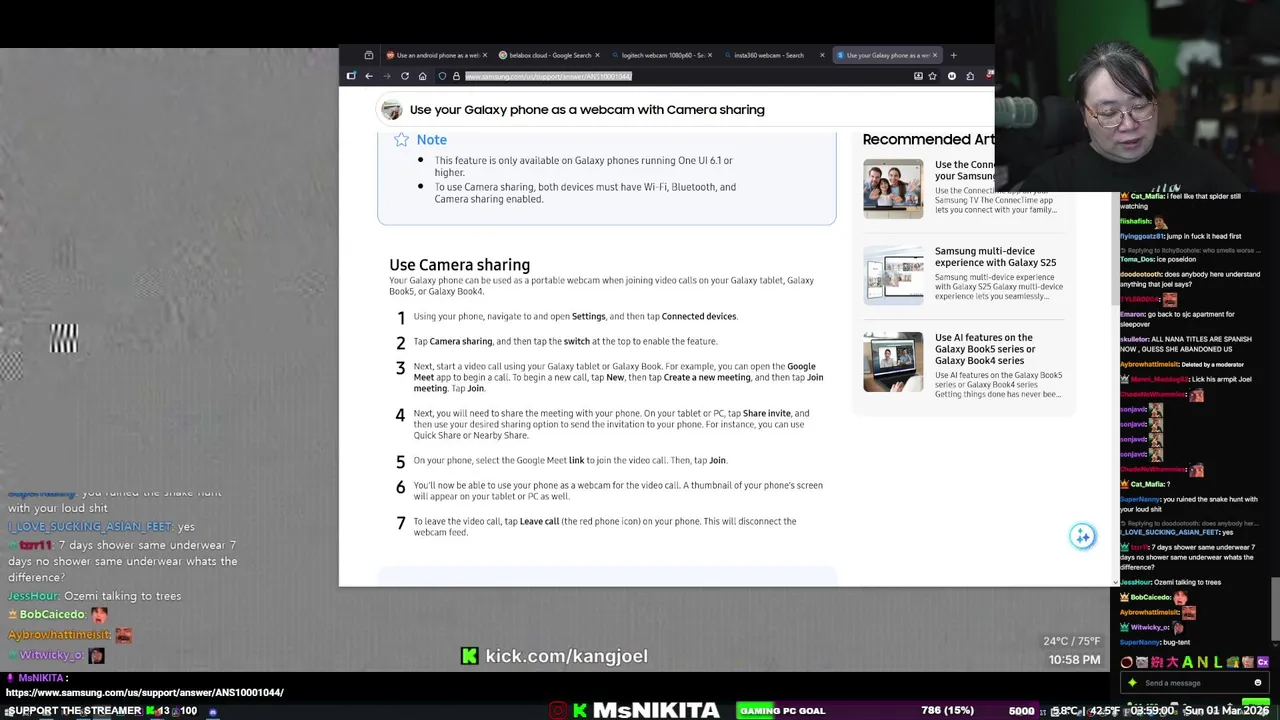Pick the green letter A emote
Viewport: 1280px width, 720px height.
click(x=1187, y=662)
